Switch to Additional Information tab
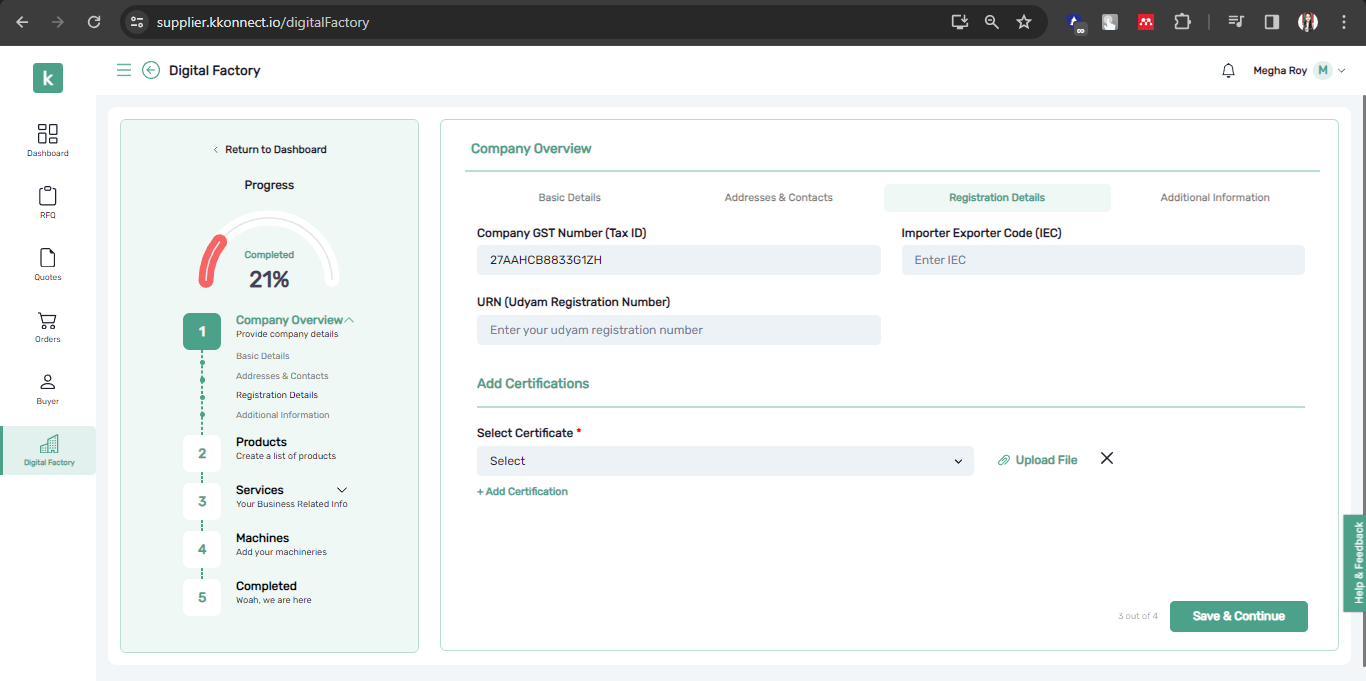This screenshot has height=681, width=1366. 1214,198
